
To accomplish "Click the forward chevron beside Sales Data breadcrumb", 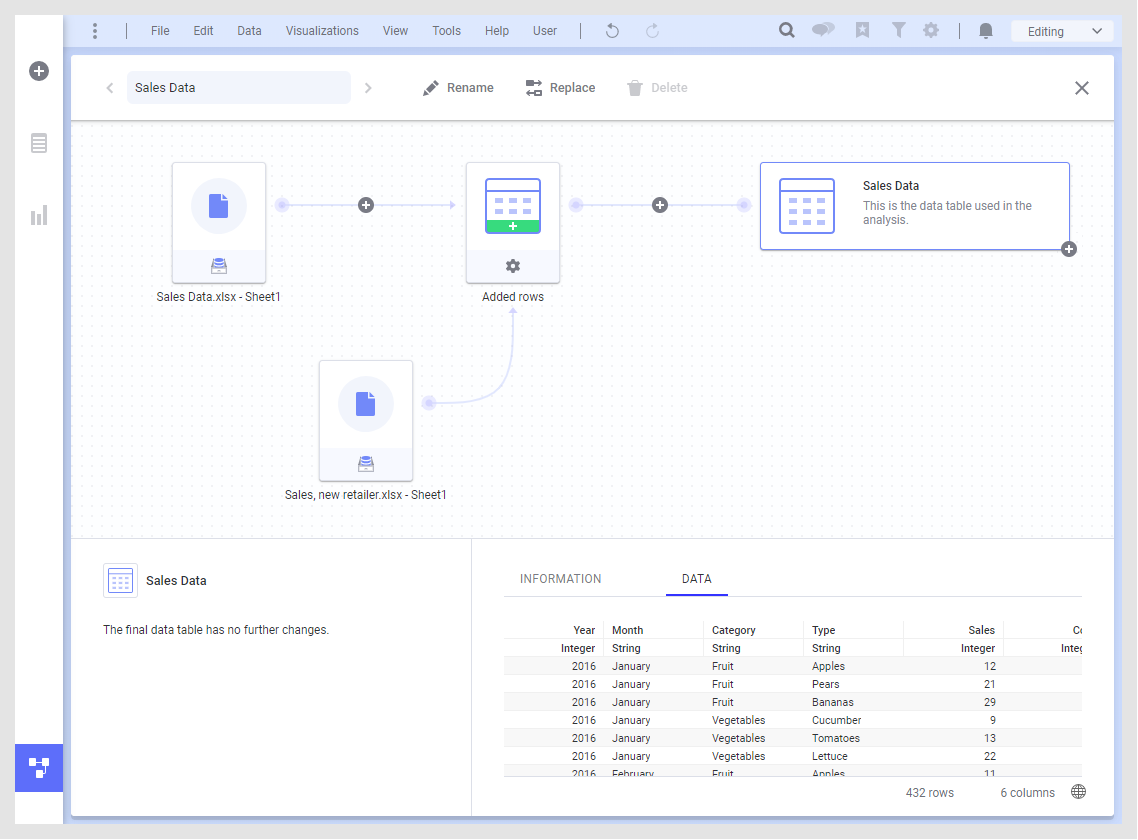I will pos(368,87).
